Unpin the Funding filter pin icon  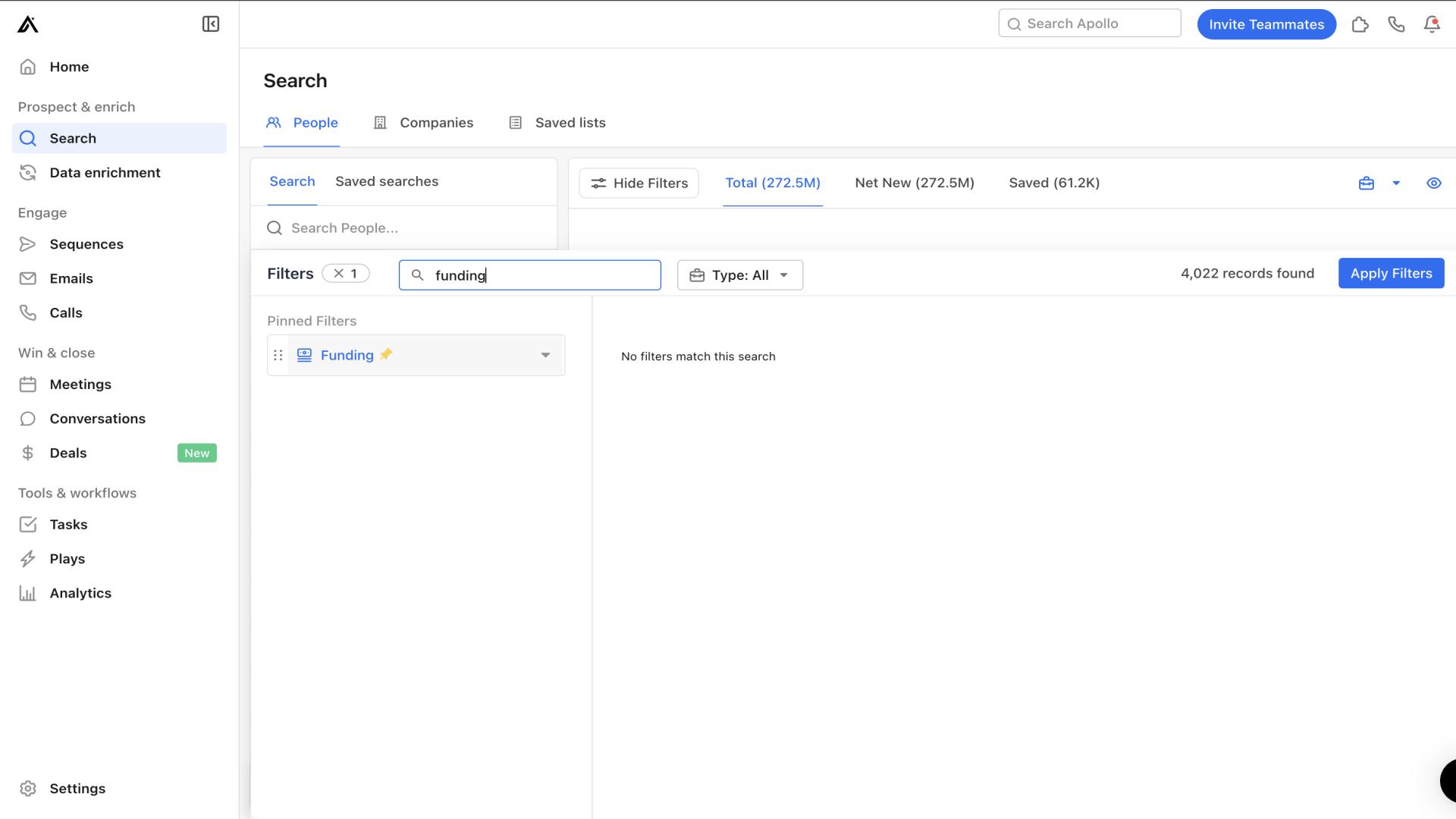coord(386,354)
